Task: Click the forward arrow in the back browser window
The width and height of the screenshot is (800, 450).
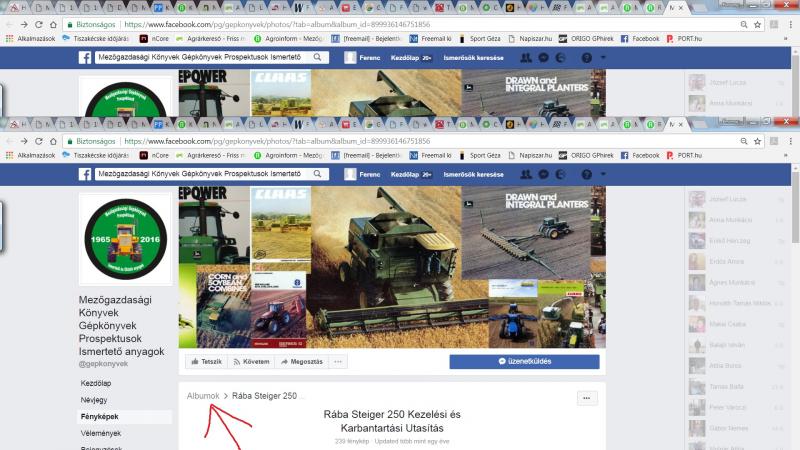Action: [24, 24]
